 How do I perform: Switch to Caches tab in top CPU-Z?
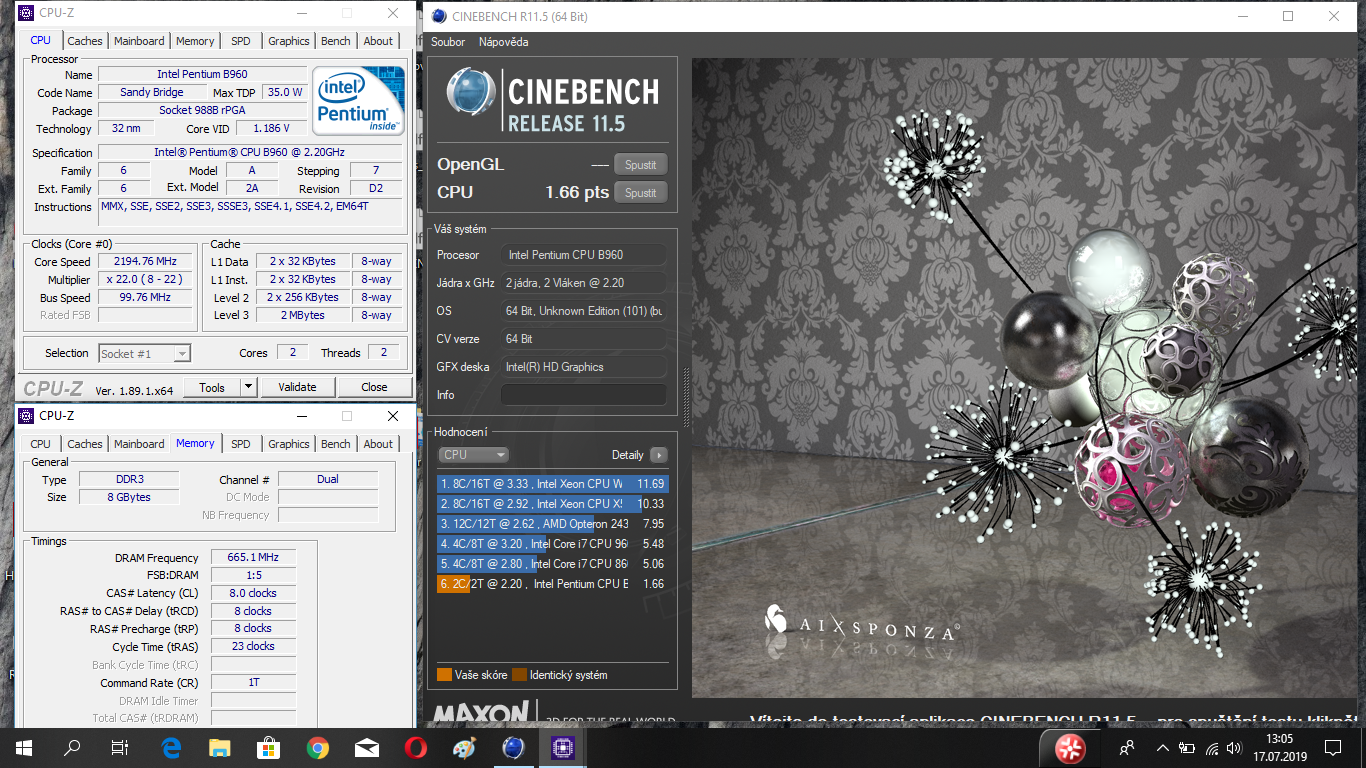pyautogui.click(x=85, y=41)
